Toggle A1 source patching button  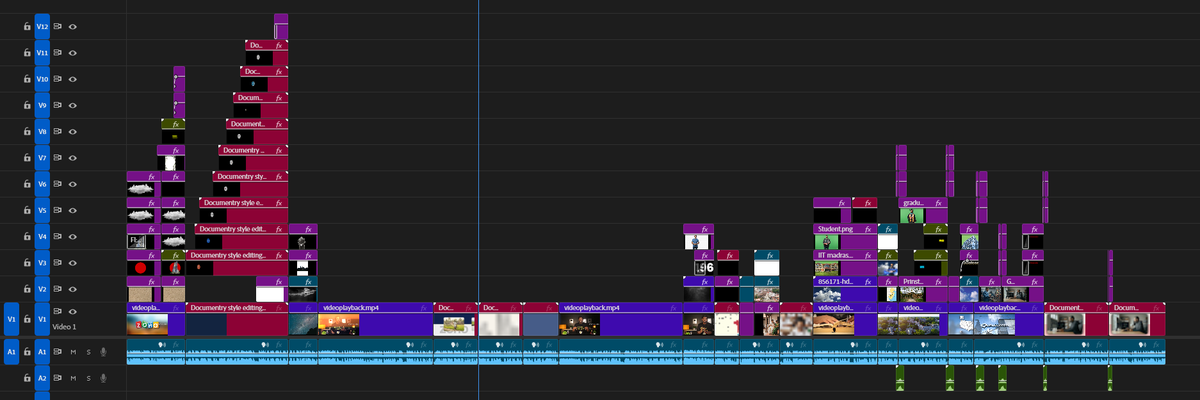[12, 352]
